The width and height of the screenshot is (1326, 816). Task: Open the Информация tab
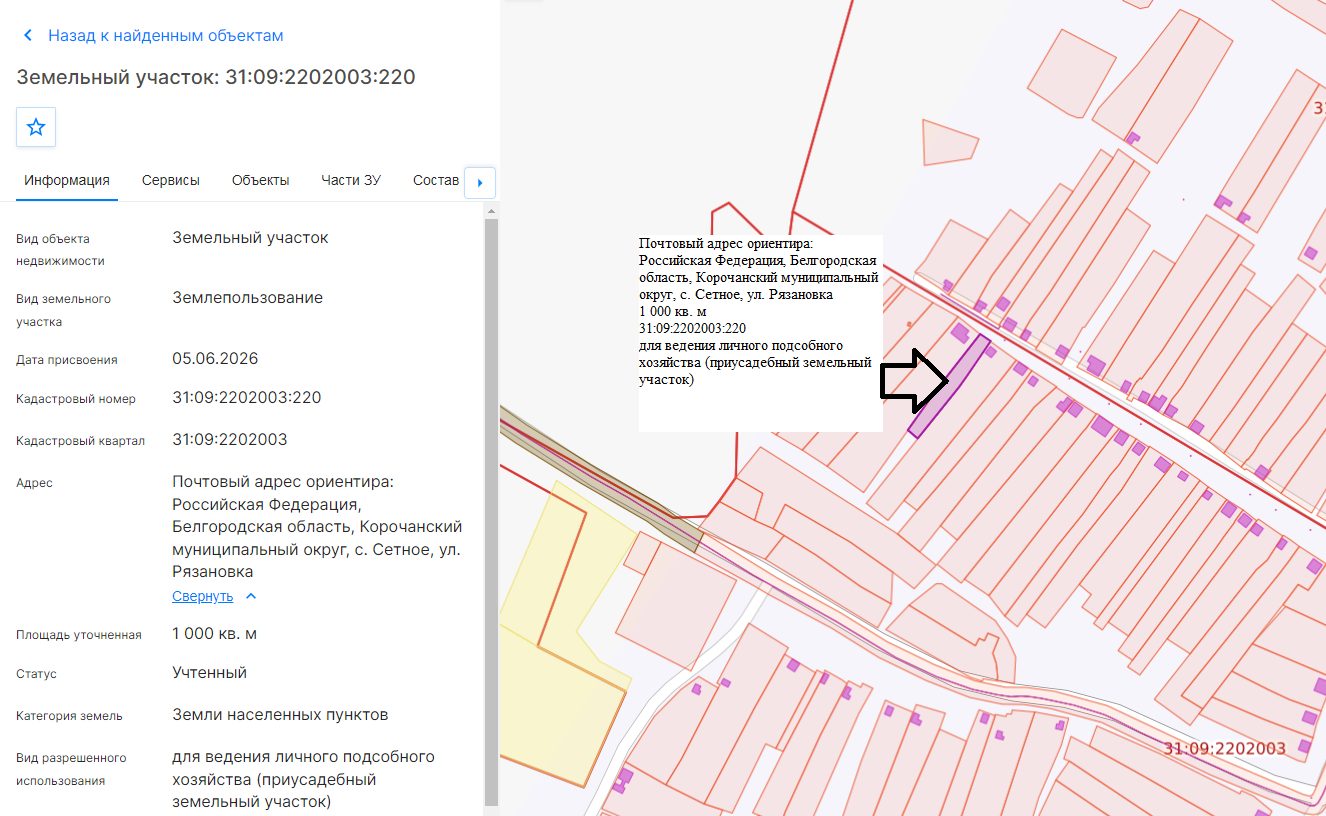point(67,180)
